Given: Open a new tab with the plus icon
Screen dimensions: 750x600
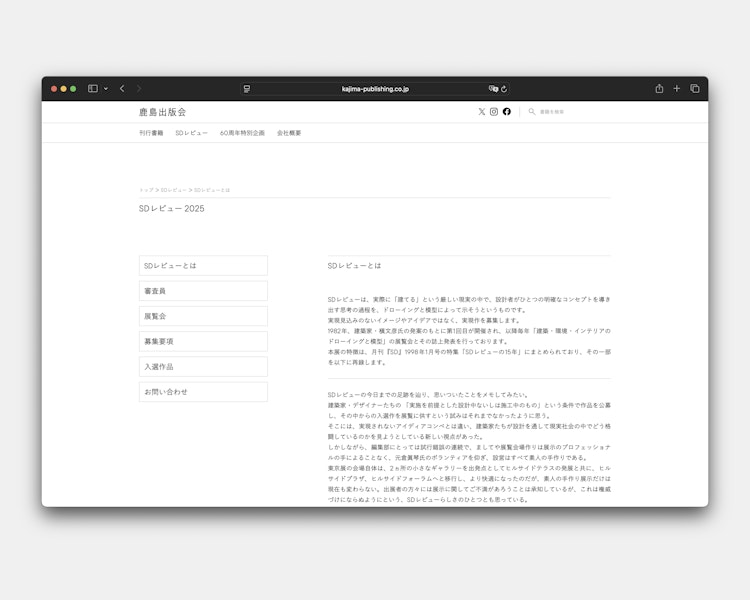Looking at the screenshot, I should click(676, 89).
